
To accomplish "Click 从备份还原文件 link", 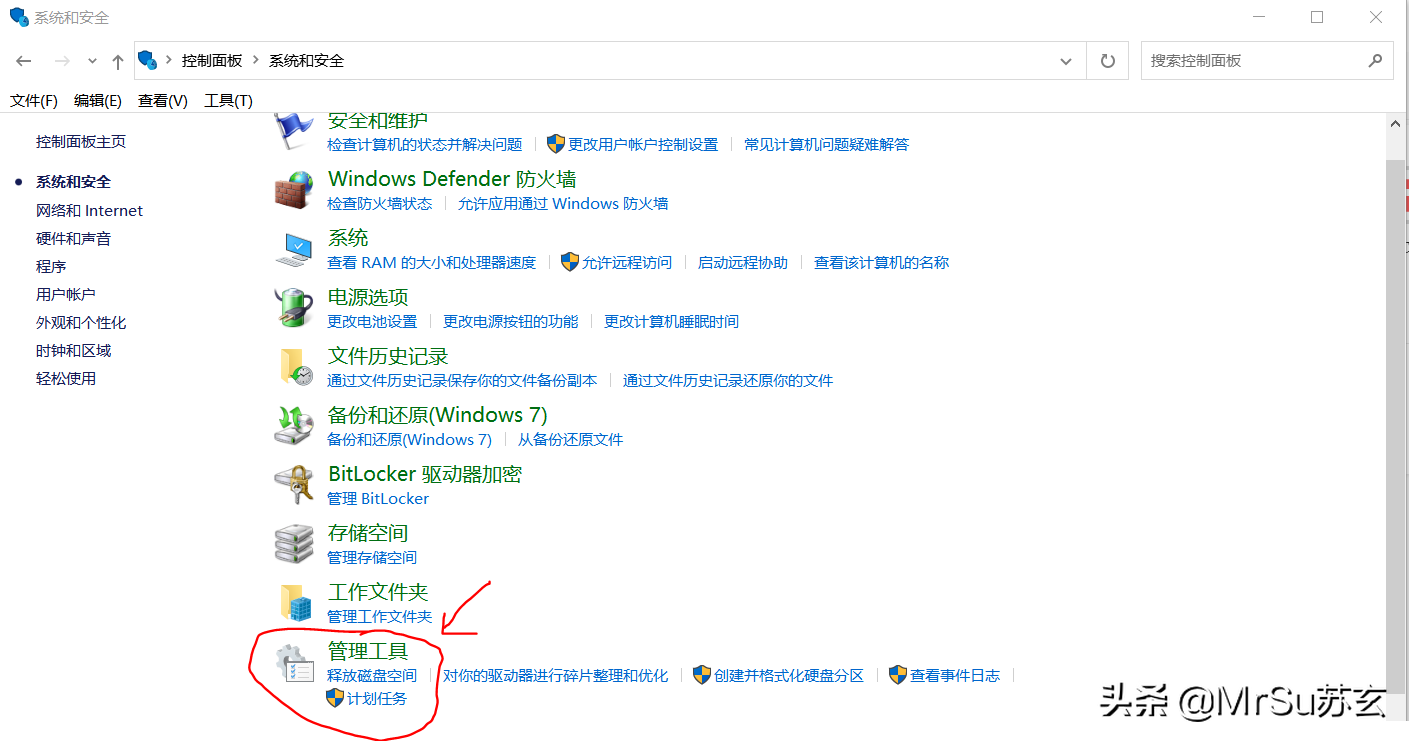I will [571, 439].
